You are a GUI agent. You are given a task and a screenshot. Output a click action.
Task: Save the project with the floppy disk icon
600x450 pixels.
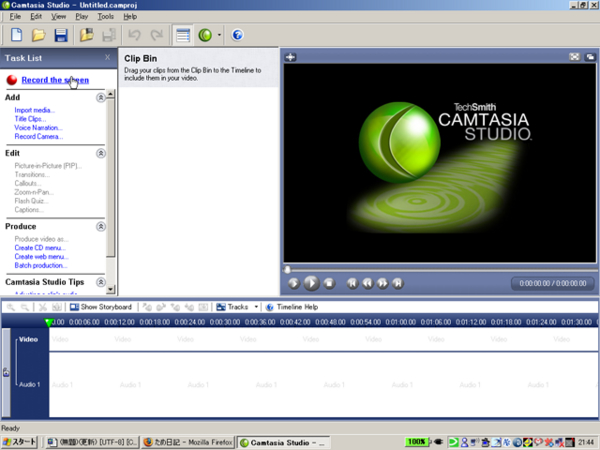(61, 35)
